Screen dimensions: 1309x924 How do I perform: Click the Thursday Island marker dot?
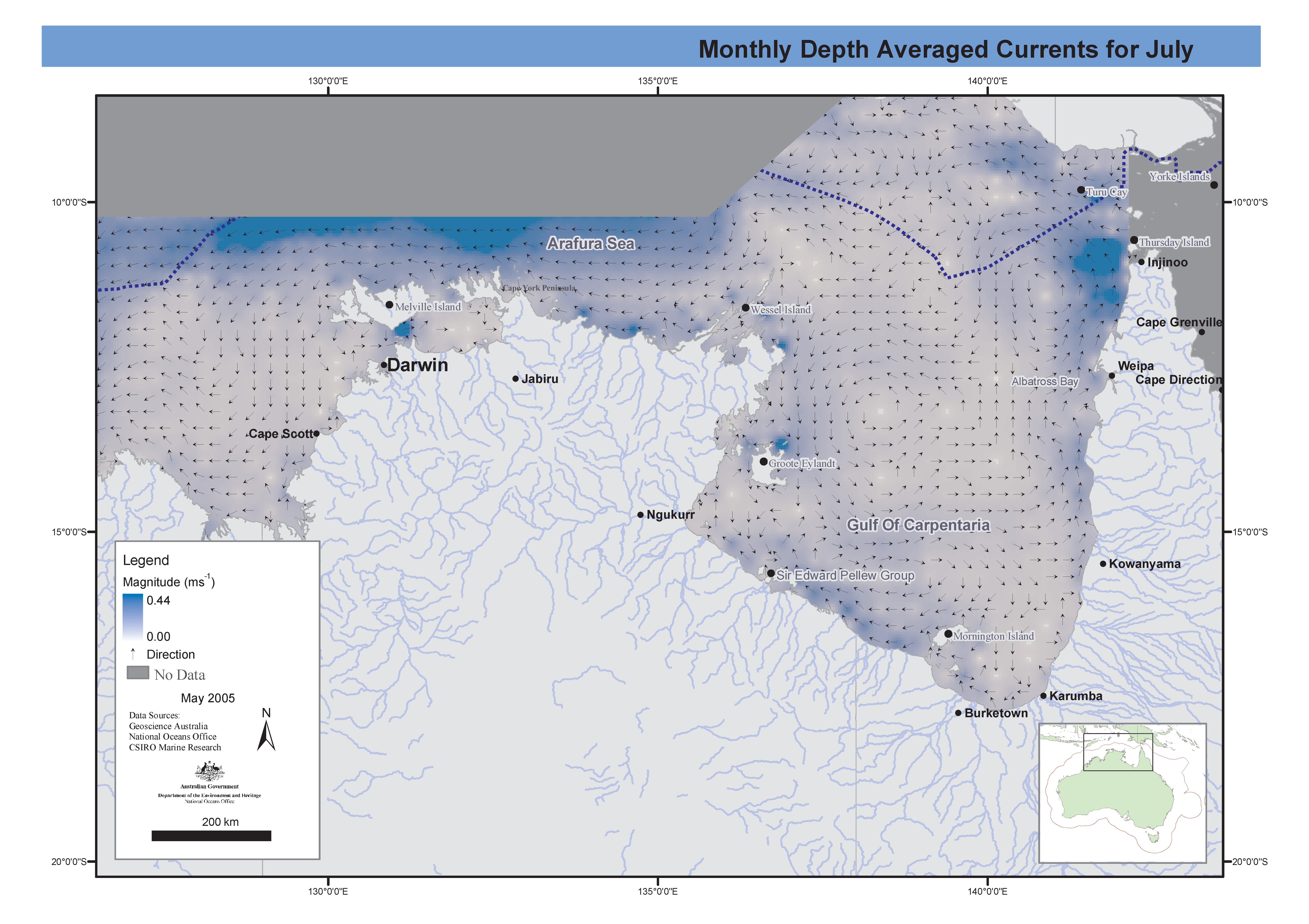click(1134, 240)
